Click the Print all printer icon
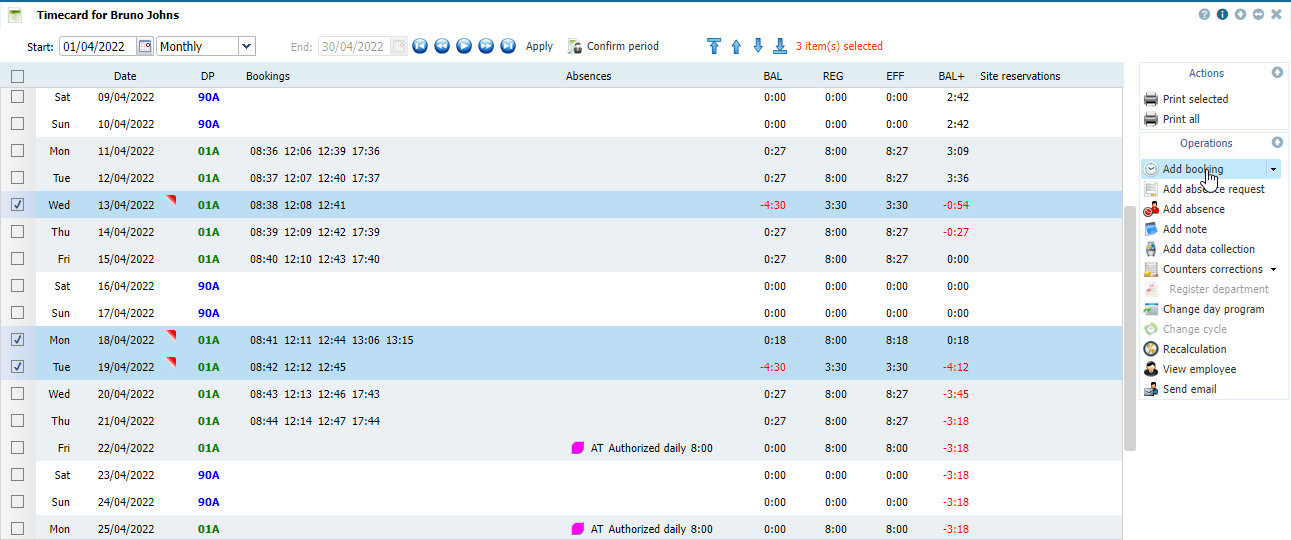The width and height of the screenshot is (1291, 540). click(1151, 119)
